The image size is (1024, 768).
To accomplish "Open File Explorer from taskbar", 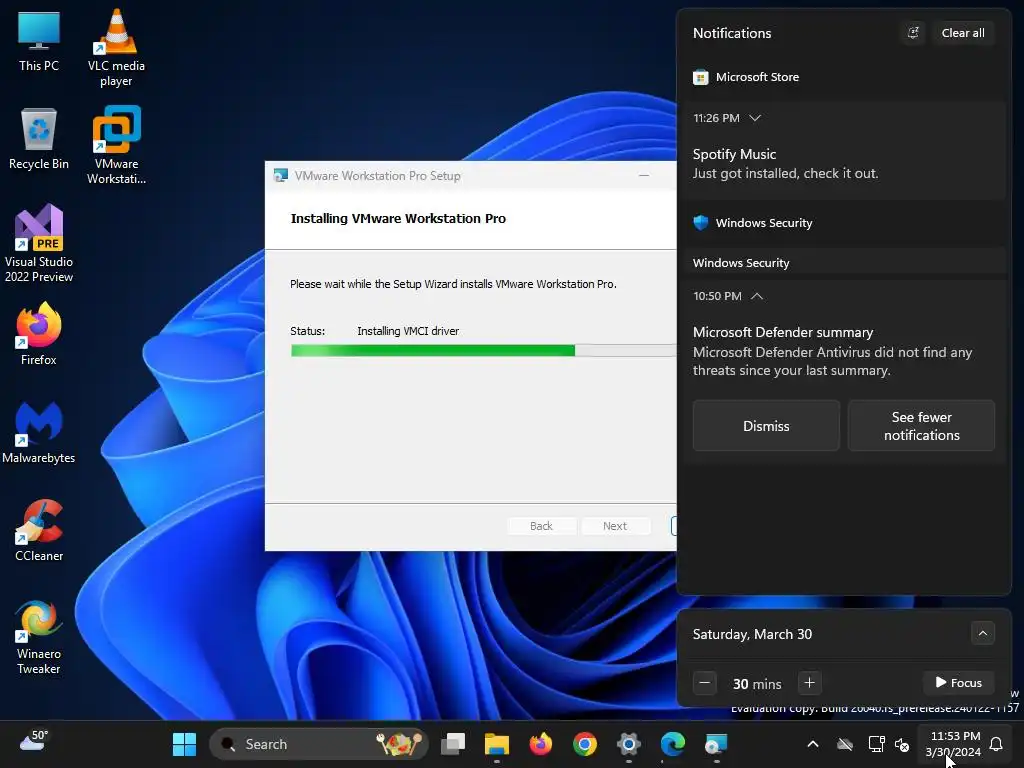I will tap(496, 744).
